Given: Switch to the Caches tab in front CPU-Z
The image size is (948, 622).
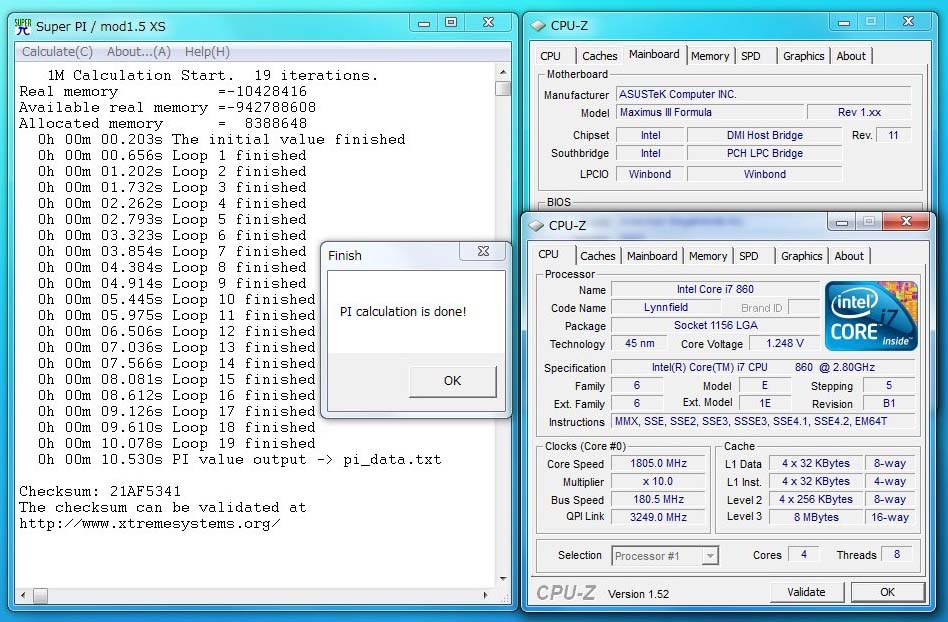Looking at the screenshot, I should click(598, 256).
